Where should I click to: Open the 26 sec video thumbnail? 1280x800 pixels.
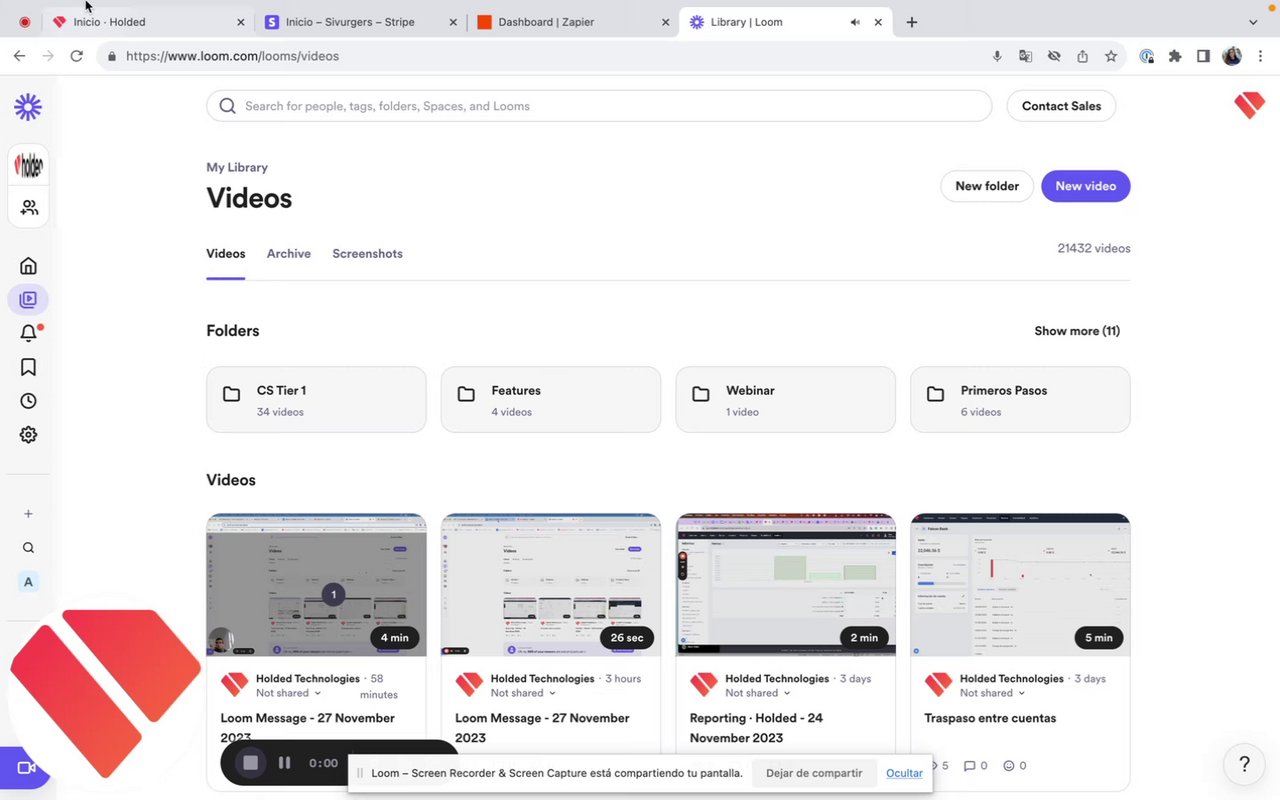pos(551,585)
